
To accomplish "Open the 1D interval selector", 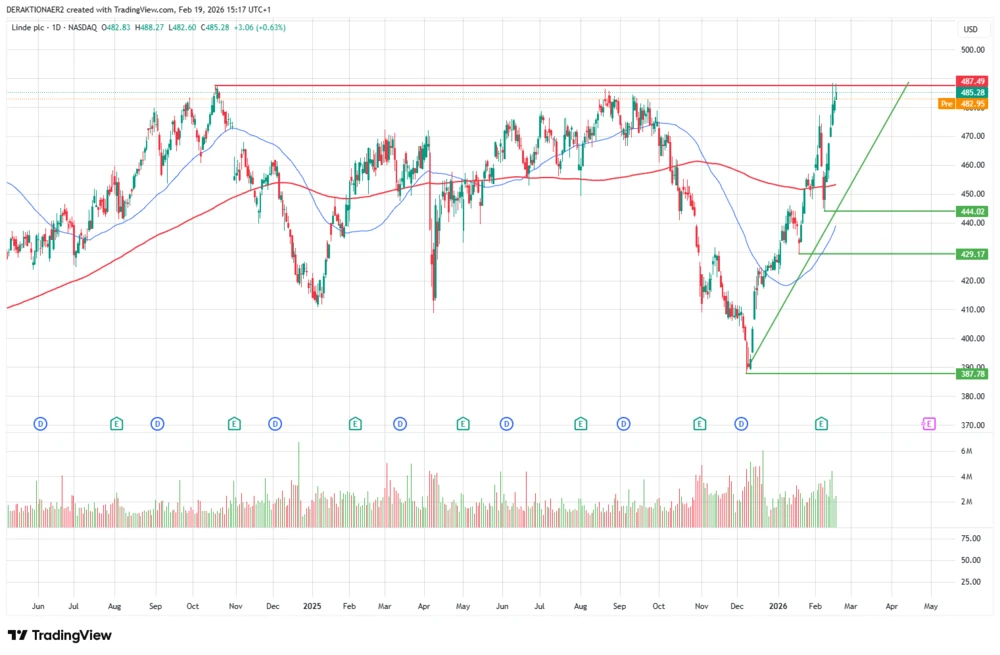I will pyautogui.click(x=56, y=29).
